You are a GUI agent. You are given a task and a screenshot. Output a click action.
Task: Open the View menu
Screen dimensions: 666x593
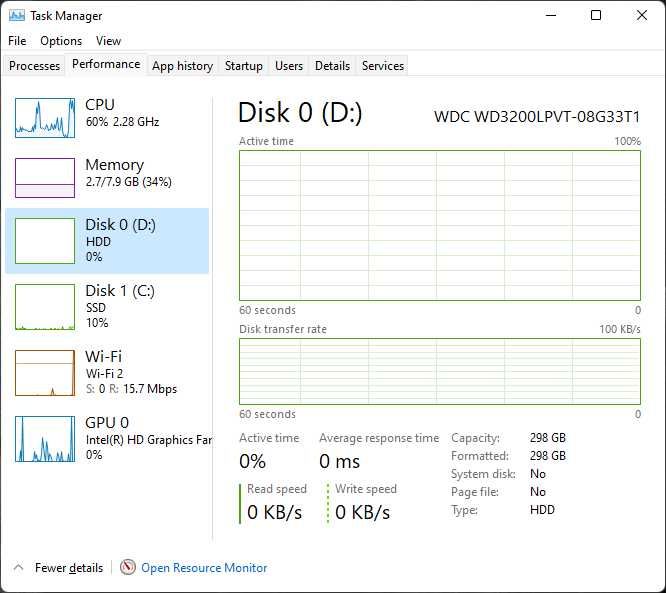coord(108,41)
